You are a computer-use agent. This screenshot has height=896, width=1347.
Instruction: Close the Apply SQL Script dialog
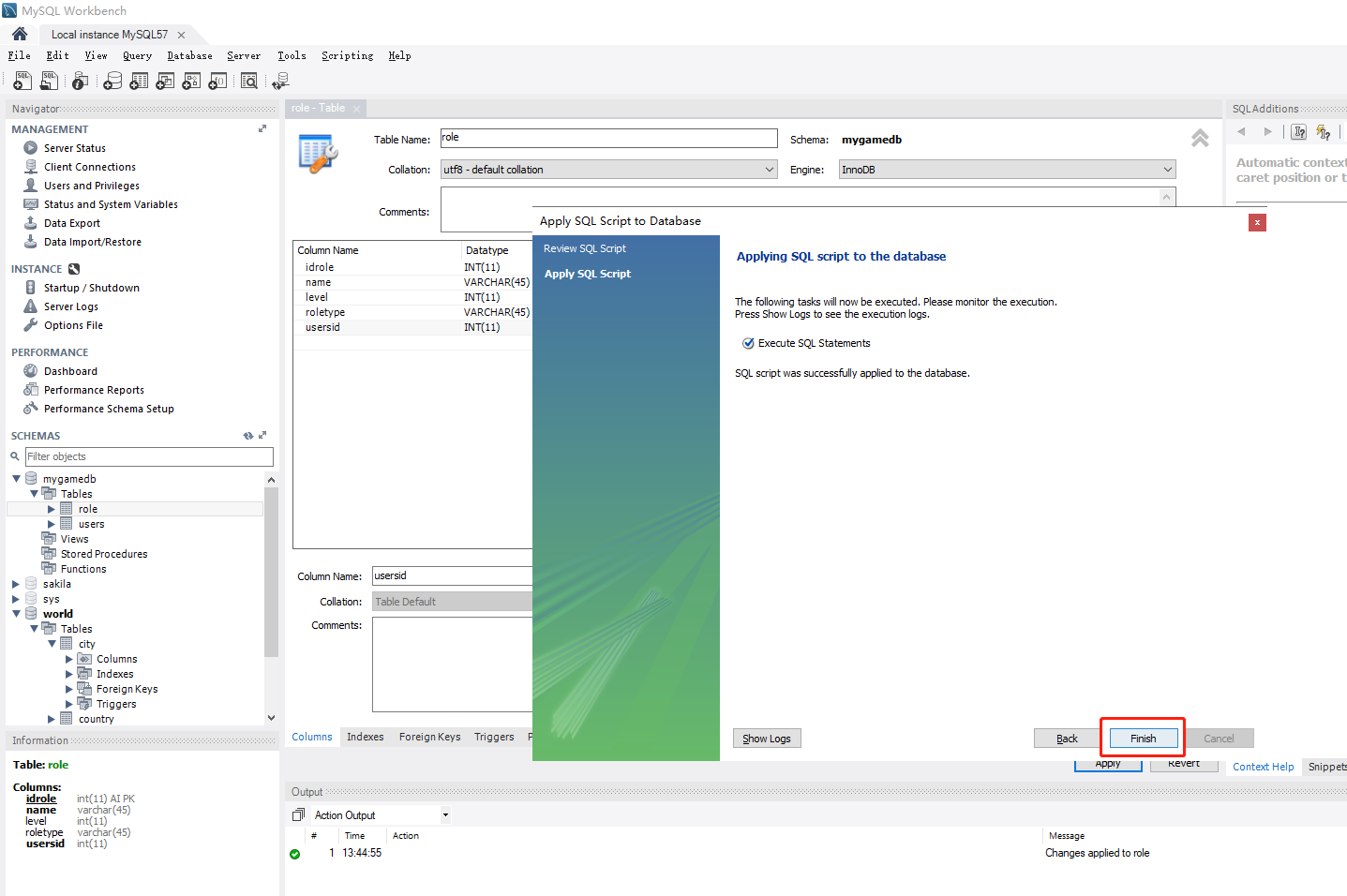coord(1257,222)
